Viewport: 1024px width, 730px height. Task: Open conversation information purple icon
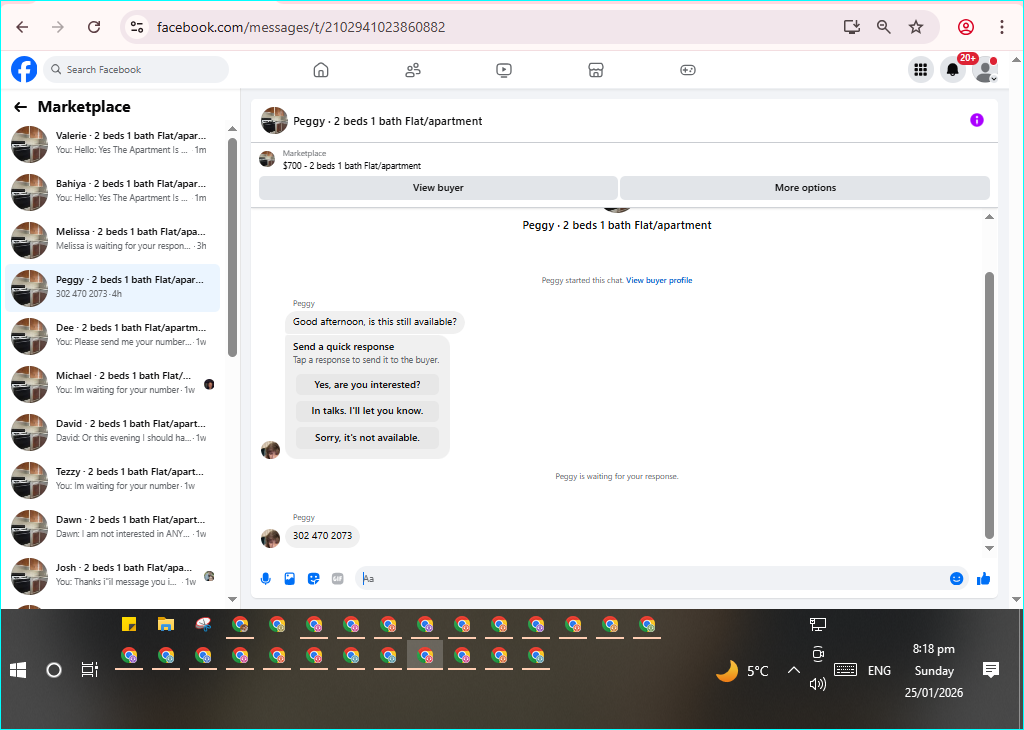point(976,120)
